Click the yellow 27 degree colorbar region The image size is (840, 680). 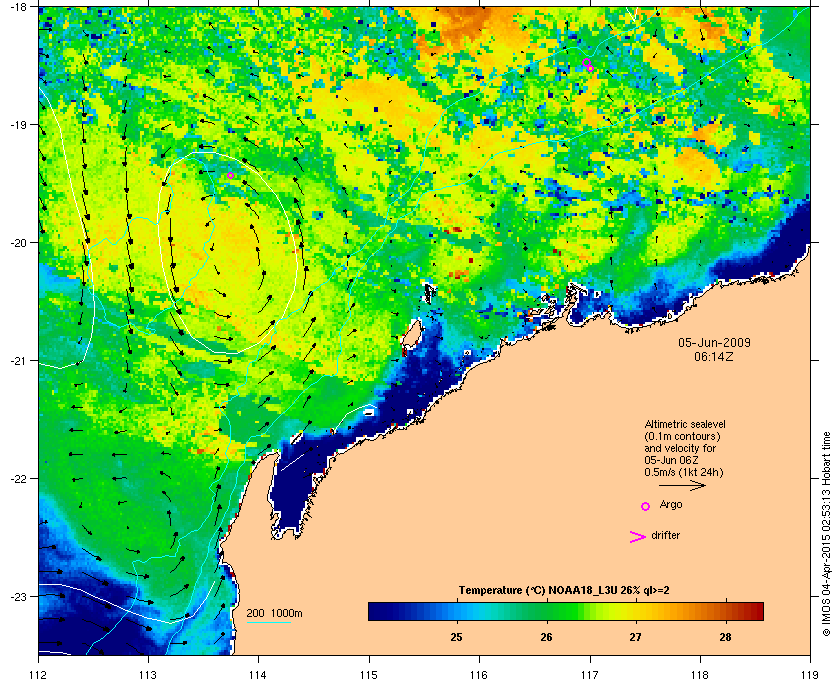636,611
